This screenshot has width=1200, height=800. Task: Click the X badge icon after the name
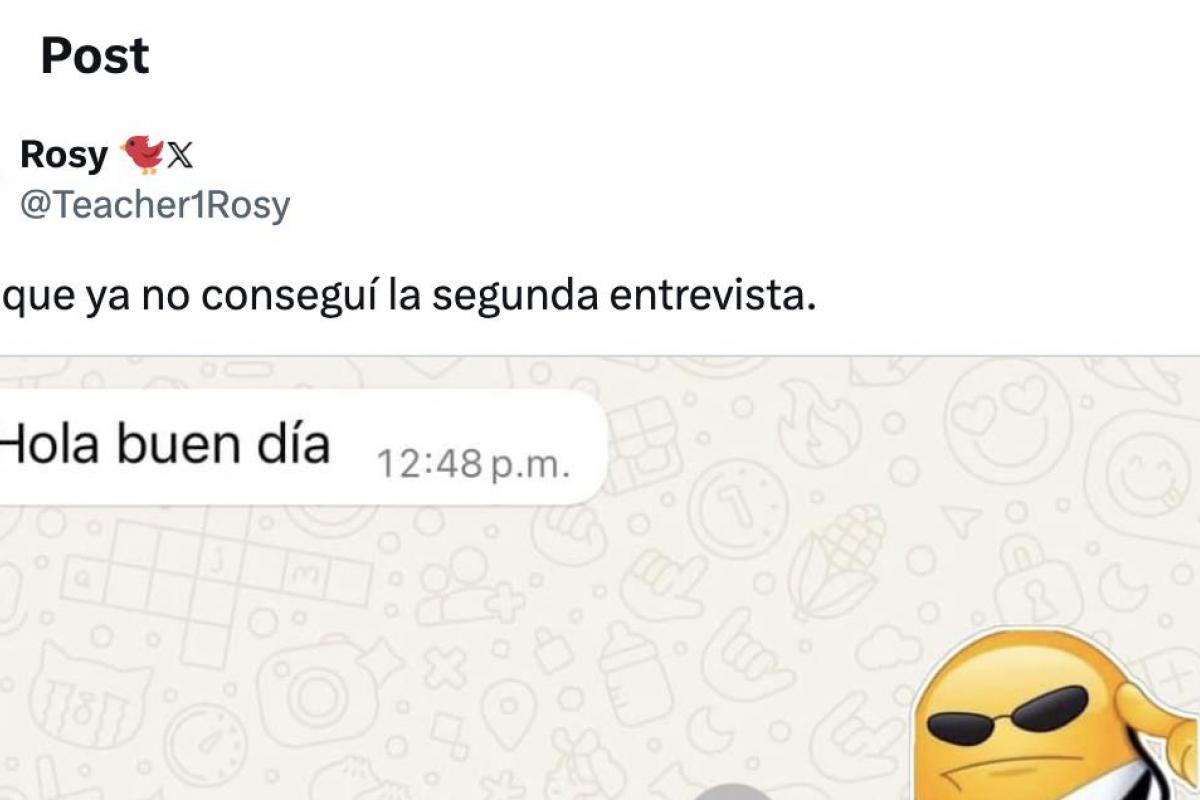tap(180, 155)
